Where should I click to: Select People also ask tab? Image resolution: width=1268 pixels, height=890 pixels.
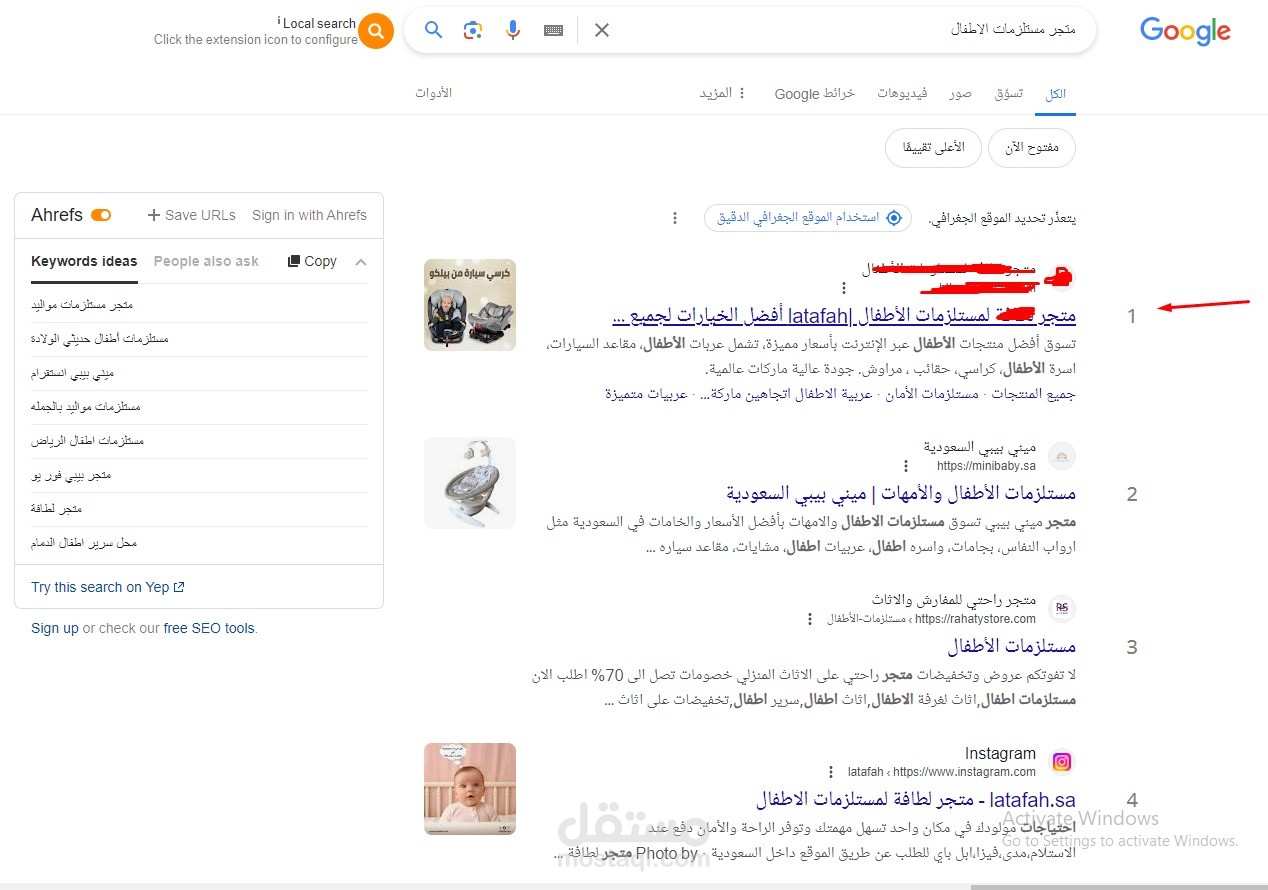(206, 261)
